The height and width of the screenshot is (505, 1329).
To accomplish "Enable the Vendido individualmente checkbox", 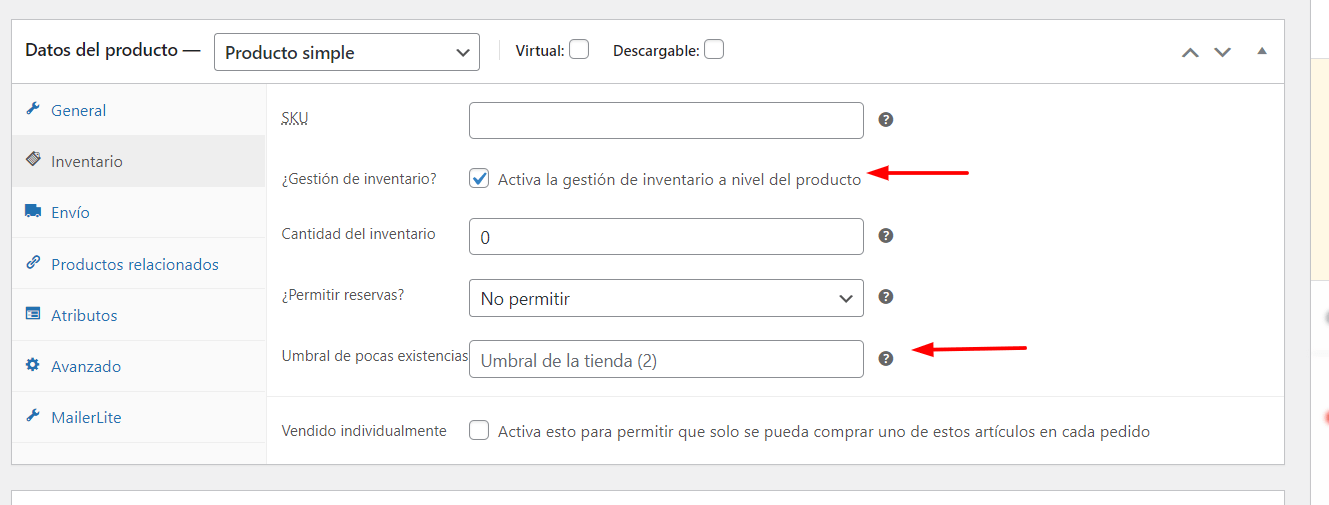I will click(x=480, y=431).
